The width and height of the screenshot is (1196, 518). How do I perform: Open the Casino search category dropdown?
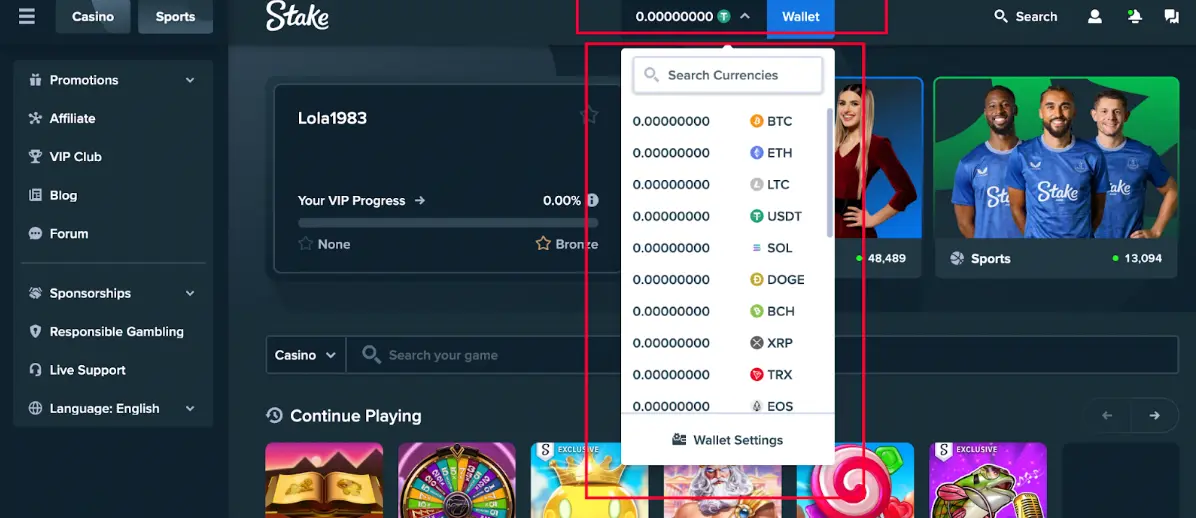click(305, 355)
